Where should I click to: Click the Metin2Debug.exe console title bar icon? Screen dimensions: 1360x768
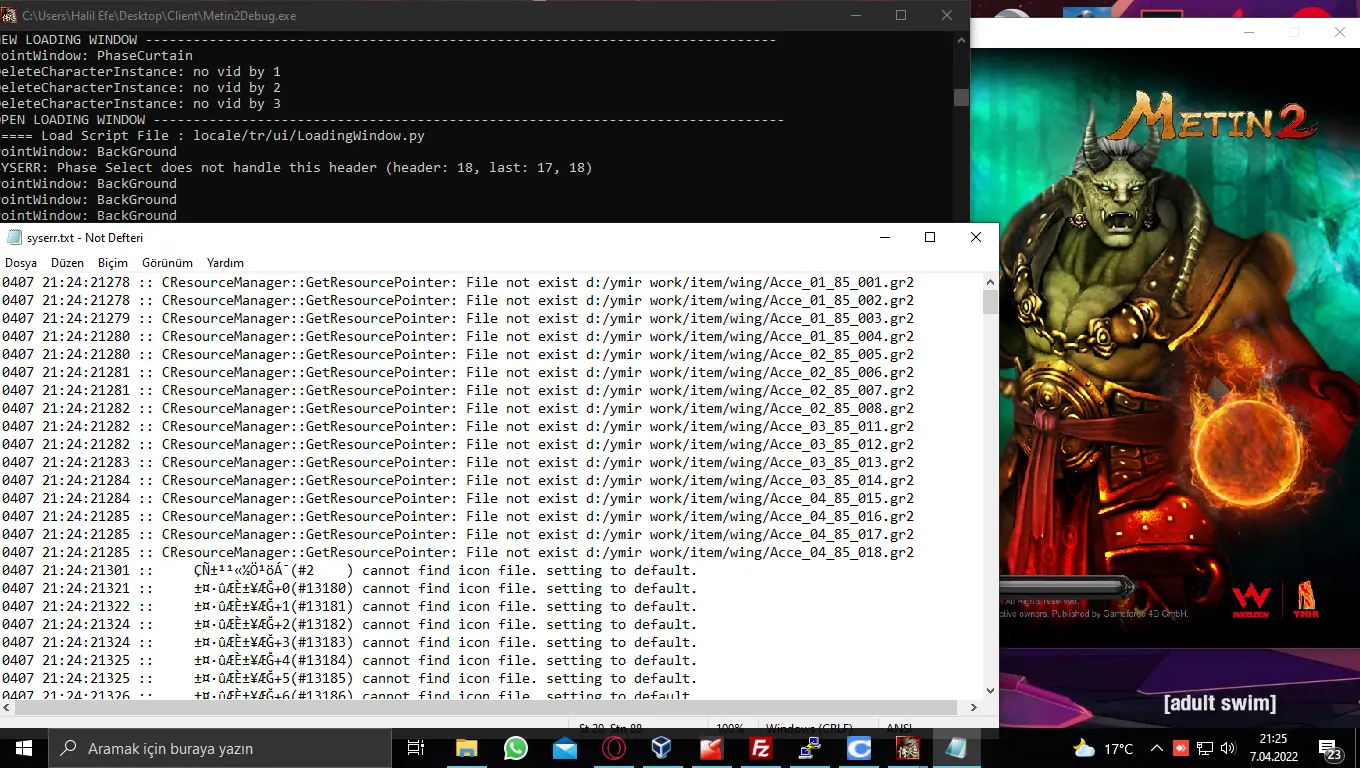tap(10, 16)
